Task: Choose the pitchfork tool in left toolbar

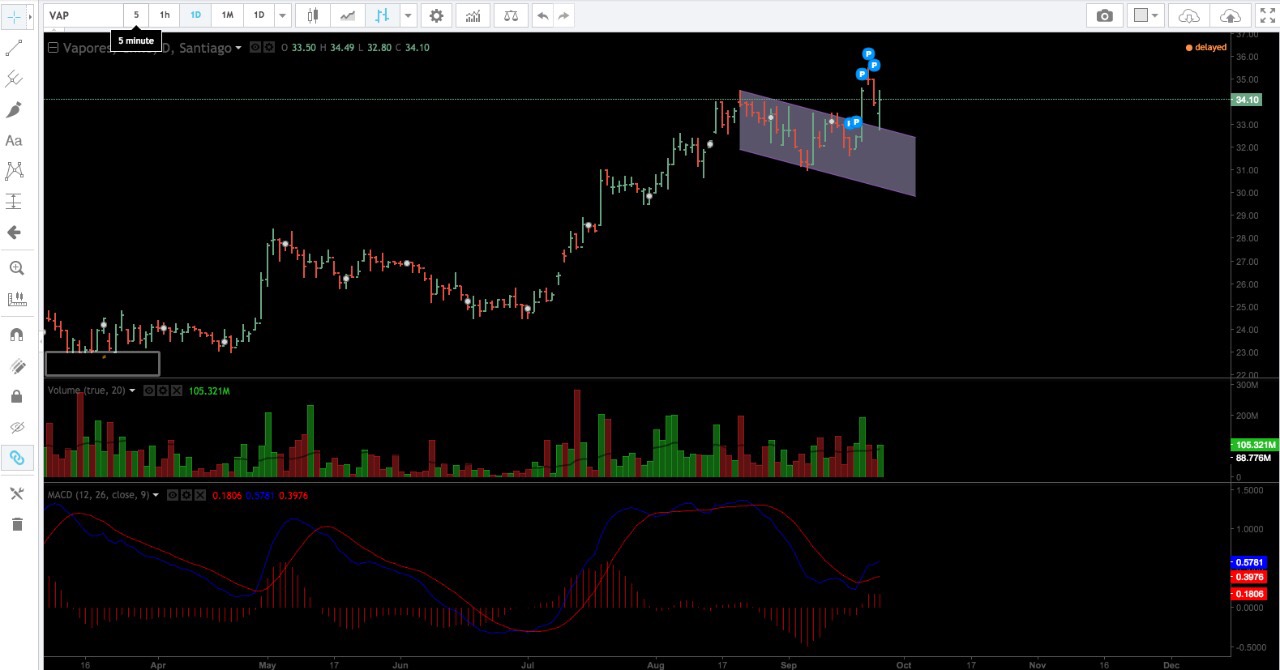Action: tap(14, 78)
